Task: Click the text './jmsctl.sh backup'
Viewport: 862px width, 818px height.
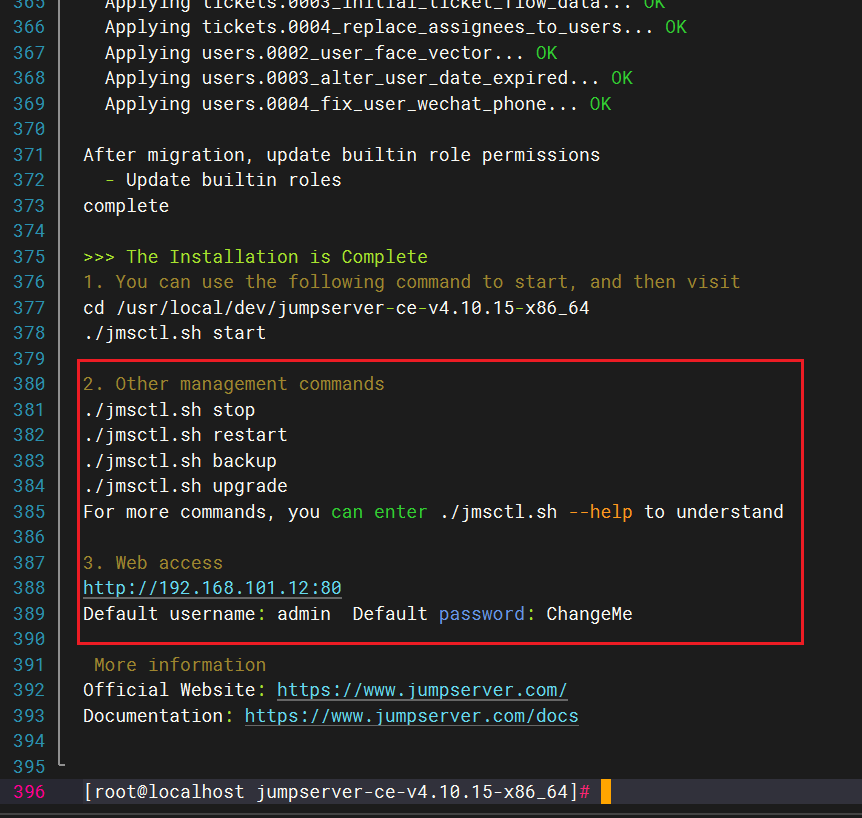Action: 180,461
